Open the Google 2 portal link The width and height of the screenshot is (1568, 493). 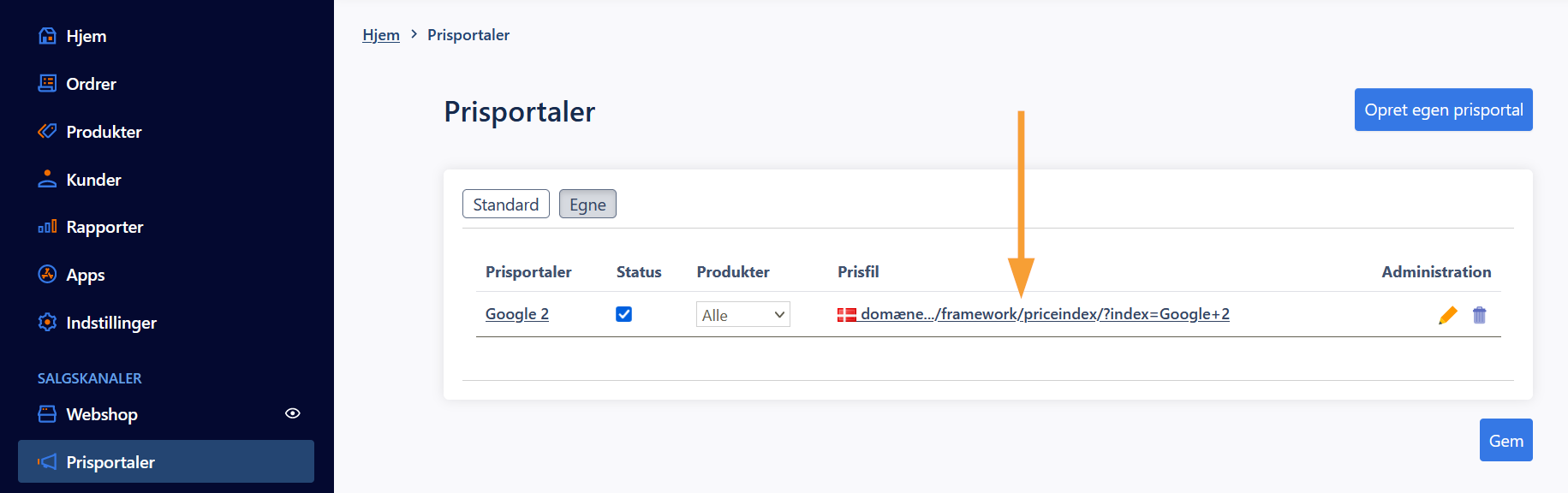pos(517,314)
